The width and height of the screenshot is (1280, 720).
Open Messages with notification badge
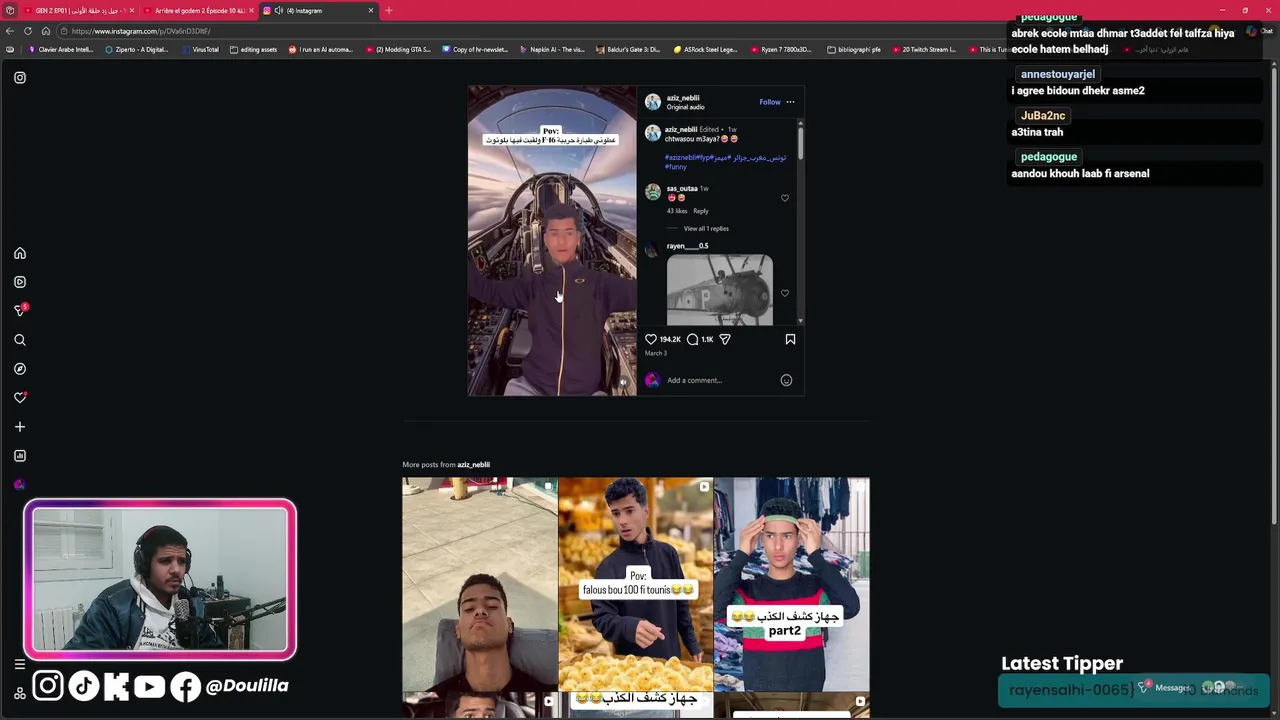(19, 310)
